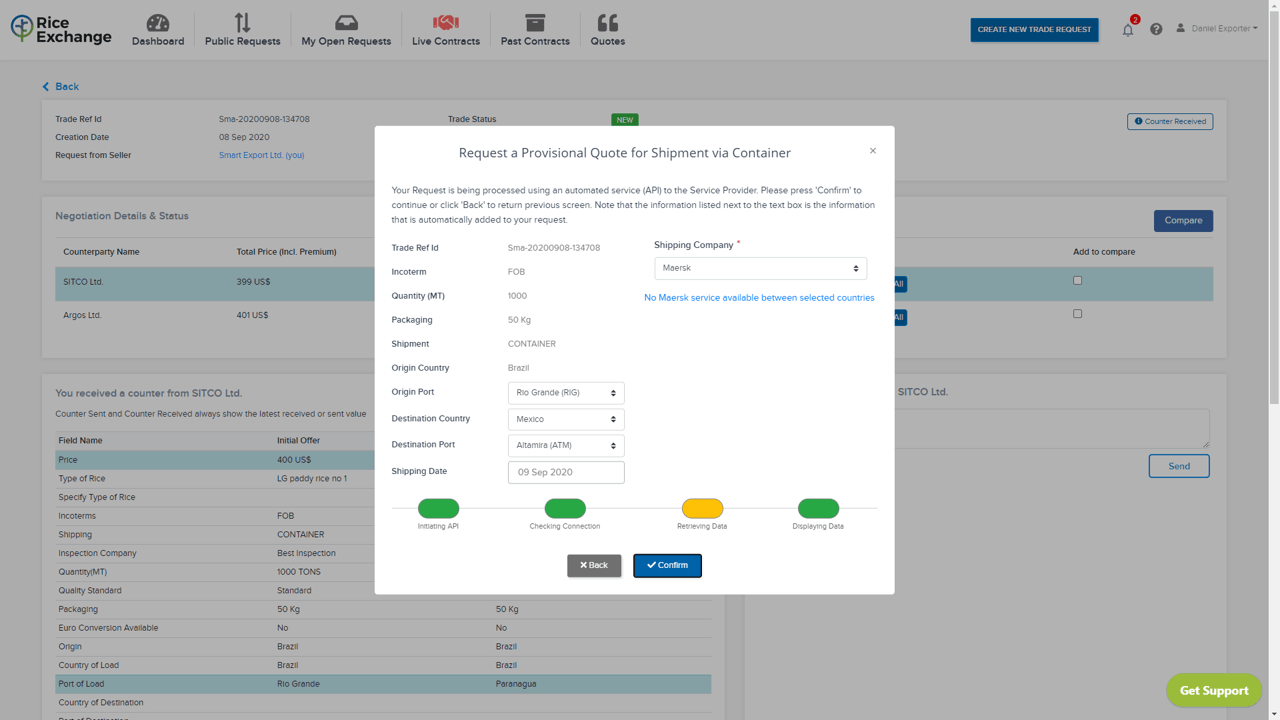Click Confirm in the dialog
This screenshot has height=720, width=1280.
pyautogui.click(x=667, y=565)
